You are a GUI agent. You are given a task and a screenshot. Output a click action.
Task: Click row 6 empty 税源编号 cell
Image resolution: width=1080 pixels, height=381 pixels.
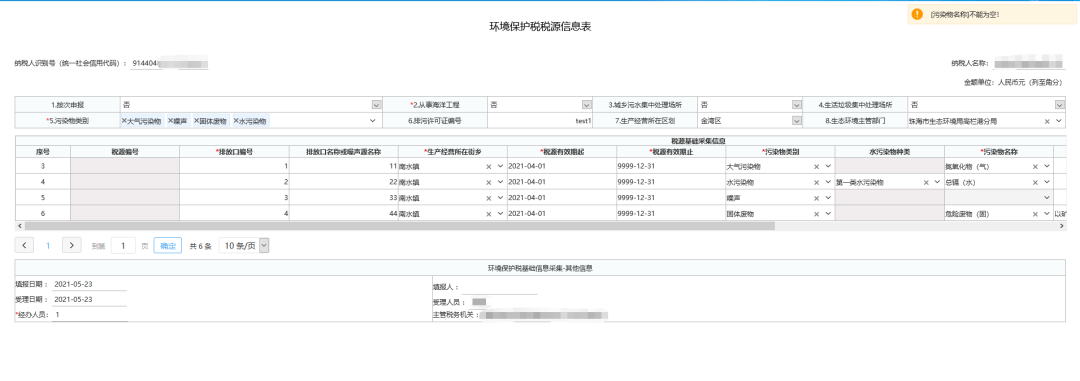coord(125,214)
